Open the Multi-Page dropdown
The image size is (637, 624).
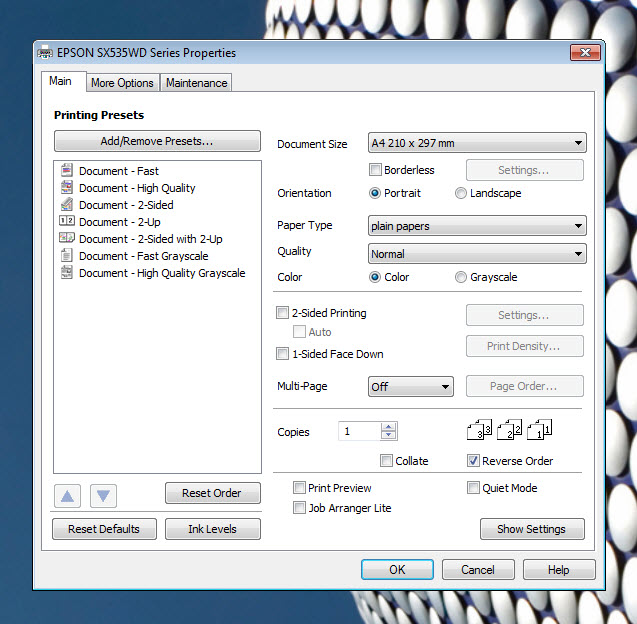point(410,386)
